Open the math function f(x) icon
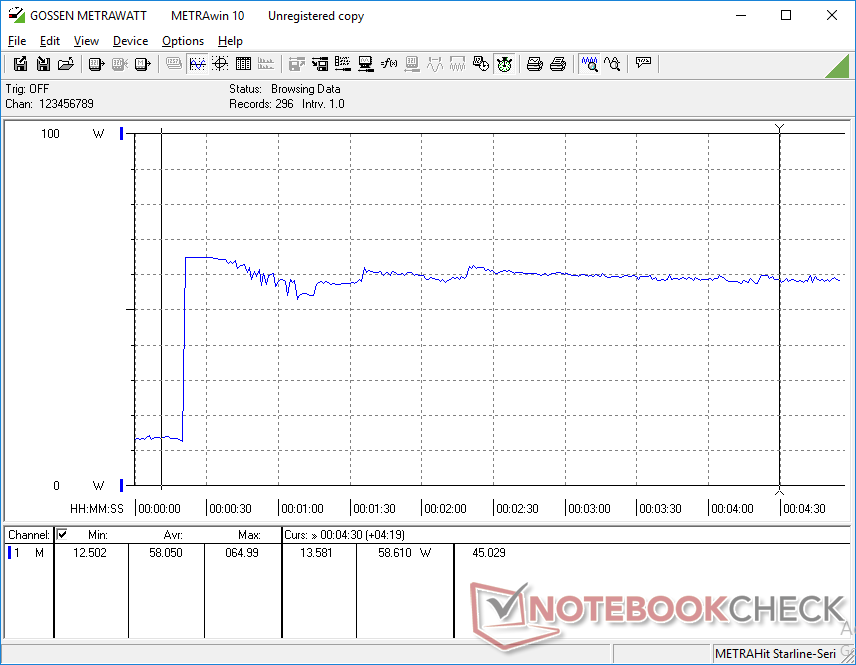856x665 pixels. coord(389,64)
